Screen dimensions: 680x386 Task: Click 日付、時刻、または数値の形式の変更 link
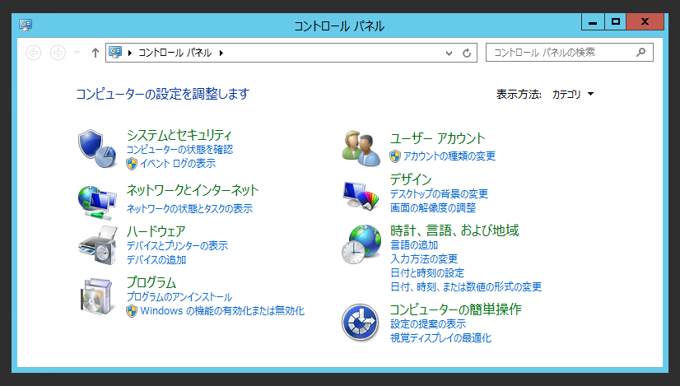tap(466, 287)
